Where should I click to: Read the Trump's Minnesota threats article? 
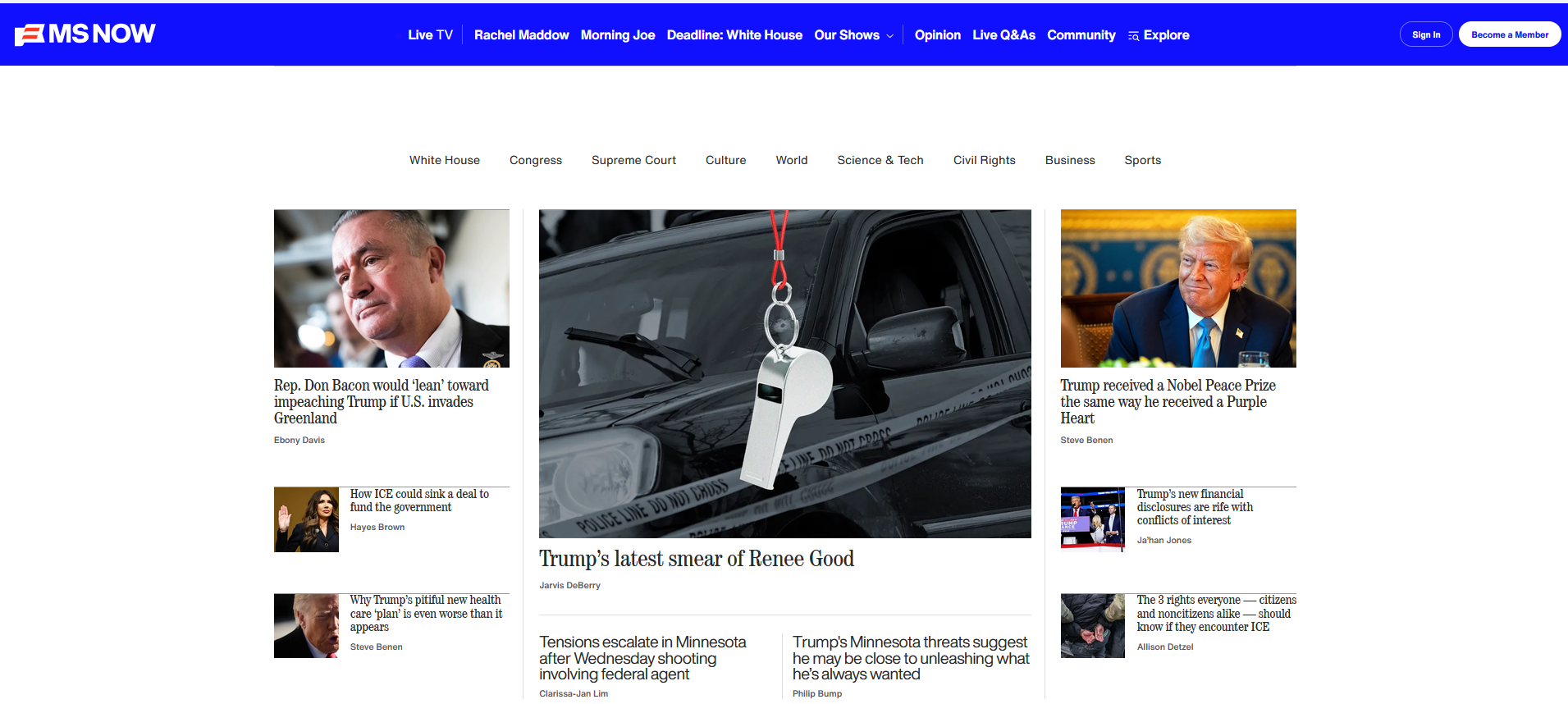911,658
